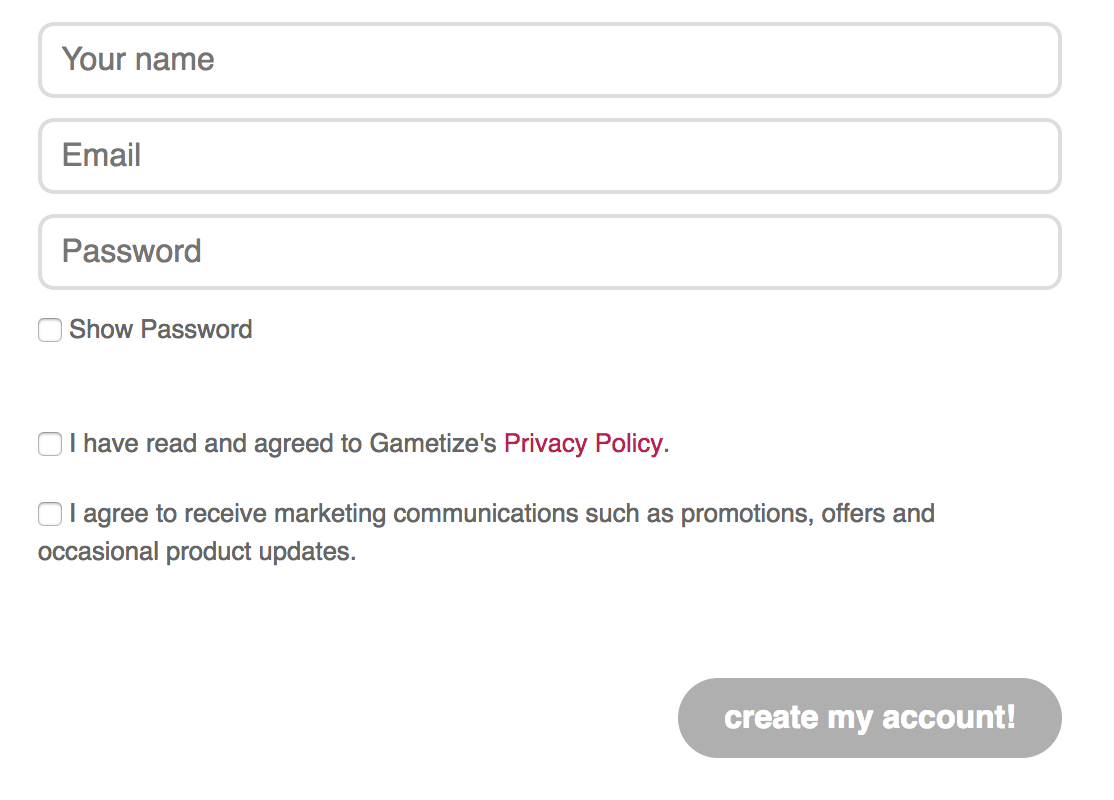1114x800 pixels.
Task: Enable the marketing communications checkbox
Action: (x=50, y=514)
